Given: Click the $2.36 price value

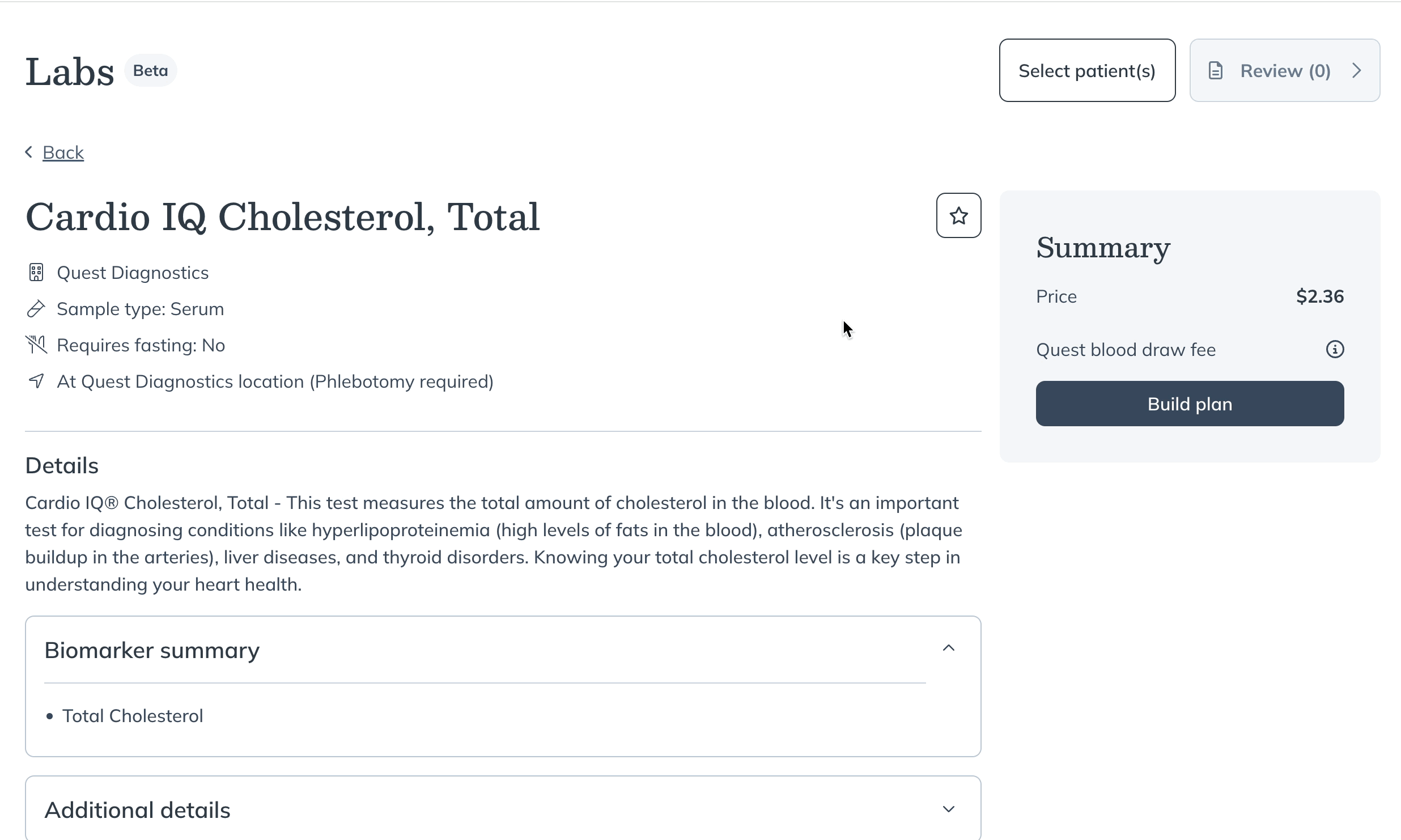Looking at the screenshot, I should point(1320,296).
